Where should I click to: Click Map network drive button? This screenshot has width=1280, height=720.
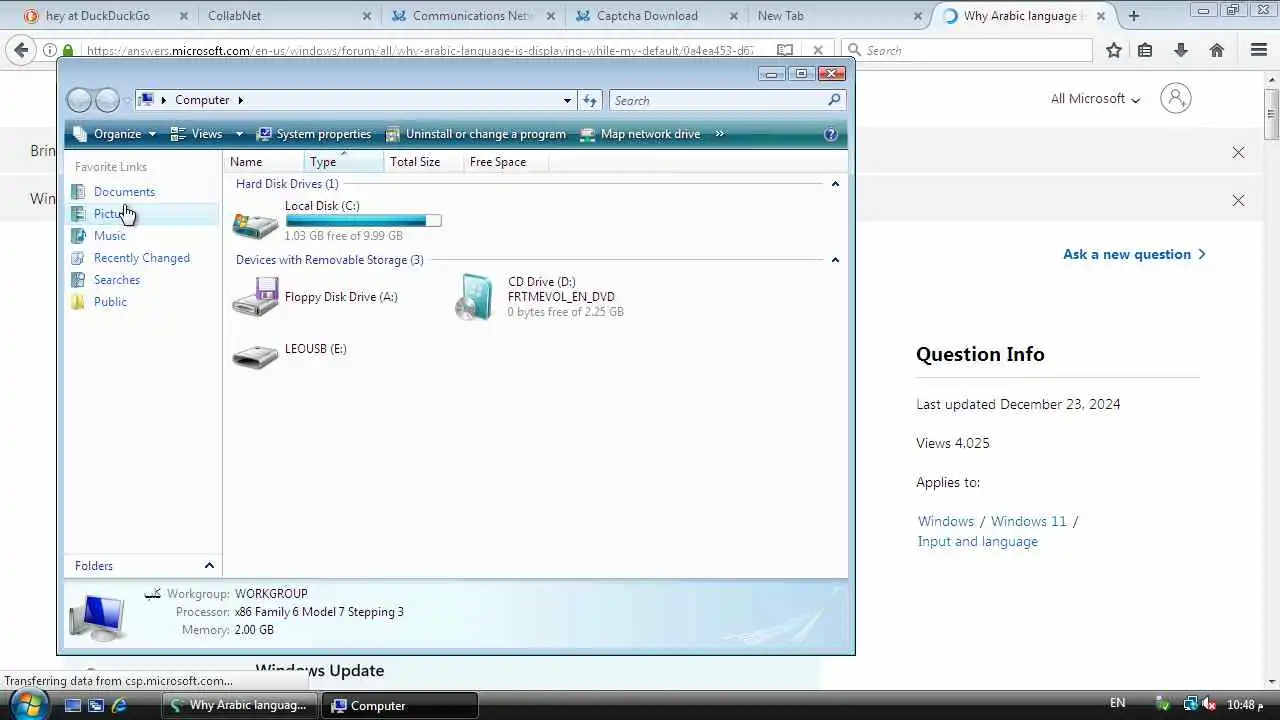click(640, 134)
